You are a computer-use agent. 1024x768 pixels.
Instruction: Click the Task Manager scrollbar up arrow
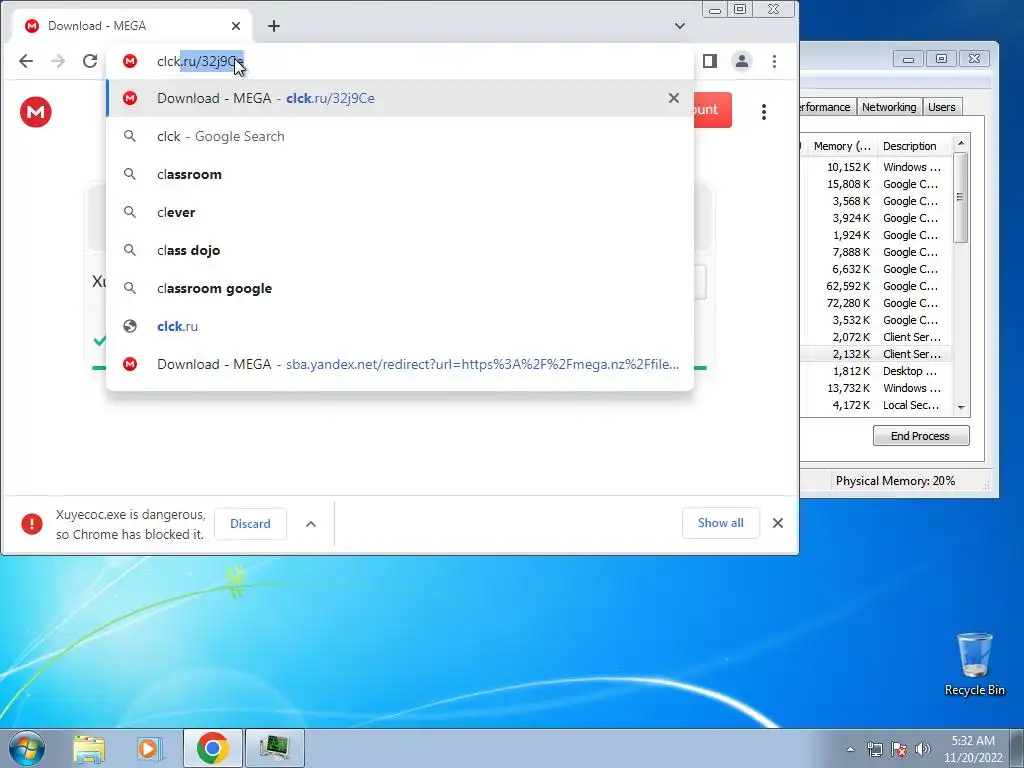960,144
